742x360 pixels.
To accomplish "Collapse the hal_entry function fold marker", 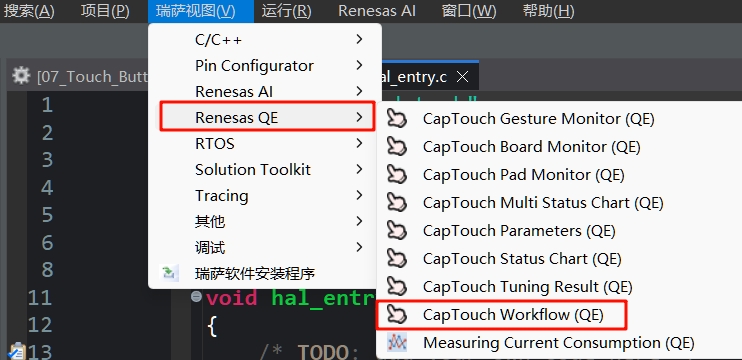I will (x=196, y=297).
